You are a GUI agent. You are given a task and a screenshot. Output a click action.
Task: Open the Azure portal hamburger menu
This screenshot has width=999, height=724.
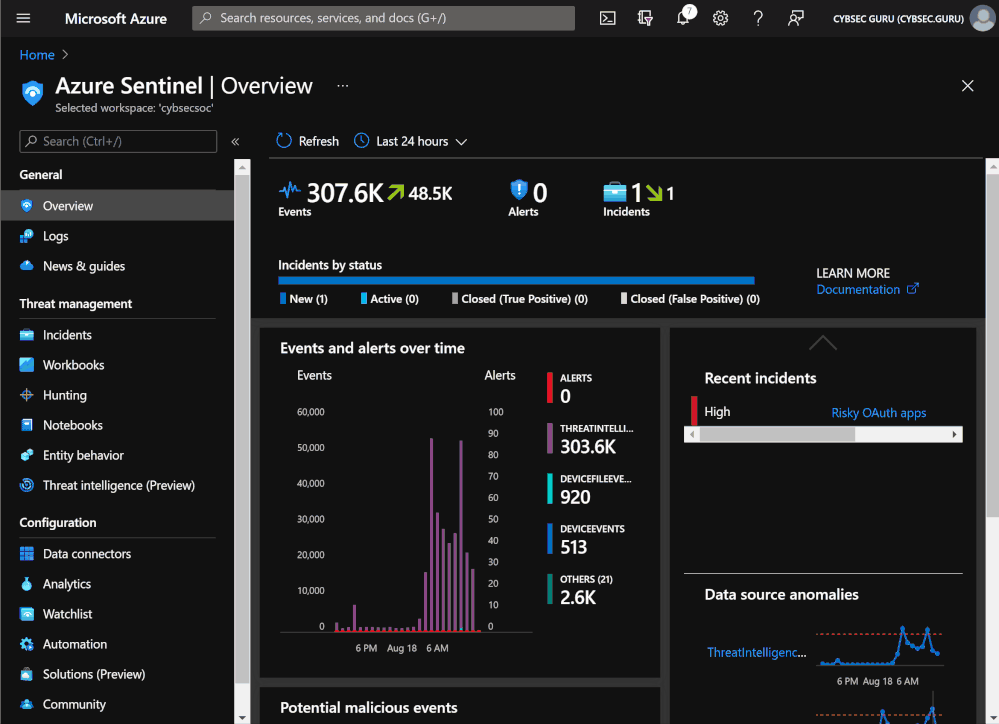[x=23, y=18]
